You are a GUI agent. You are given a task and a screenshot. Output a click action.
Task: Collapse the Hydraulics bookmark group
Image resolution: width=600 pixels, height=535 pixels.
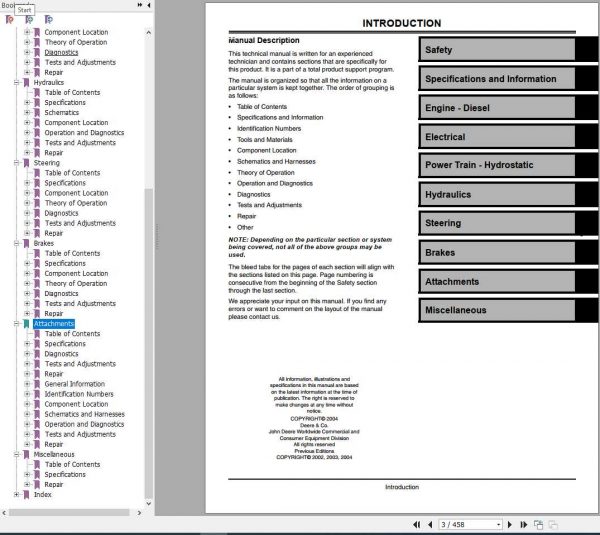(16, 83)
